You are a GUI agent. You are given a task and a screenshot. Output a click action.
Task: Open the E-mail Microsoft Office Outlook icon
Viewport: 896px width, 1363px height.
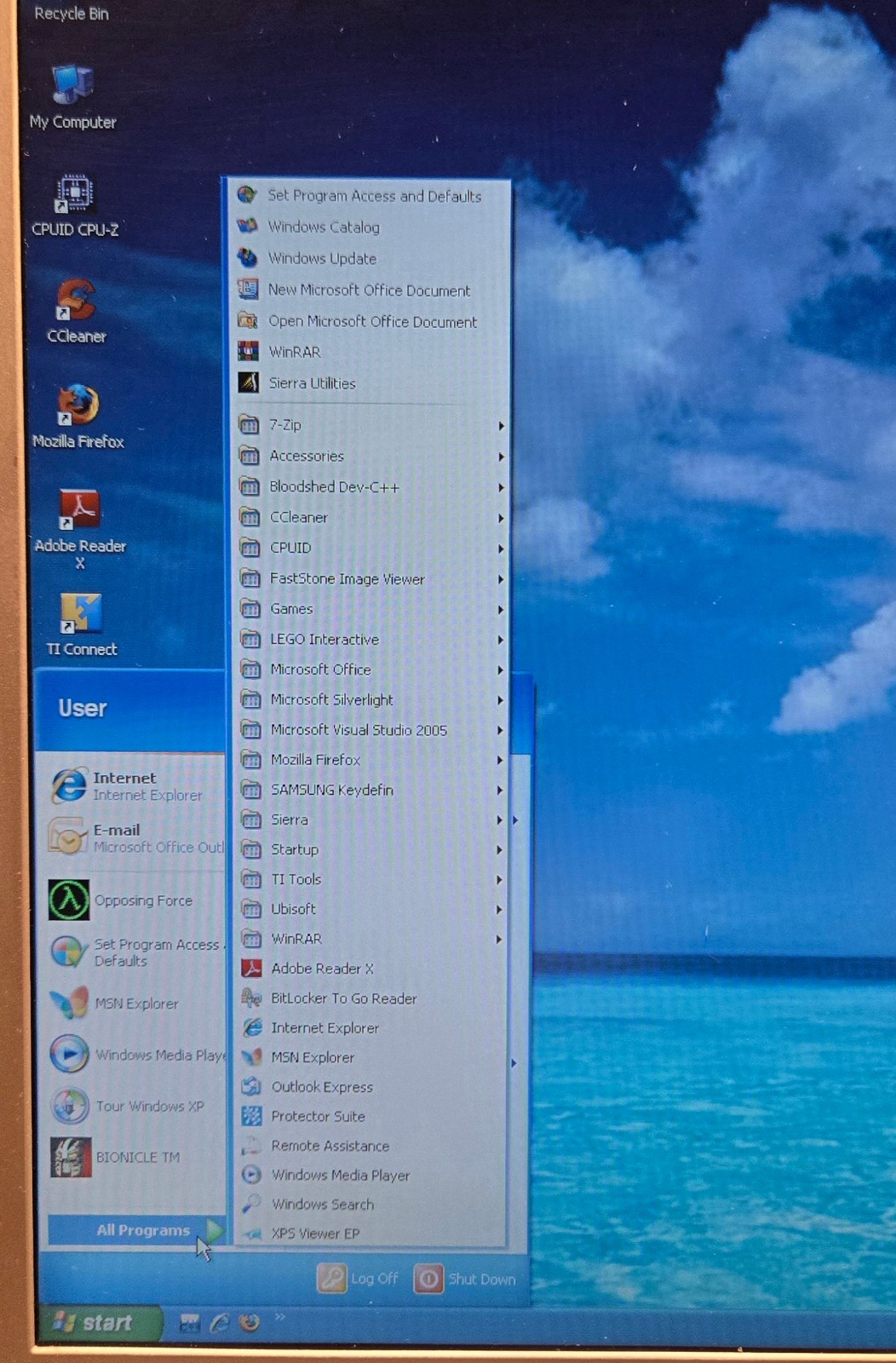68,837
